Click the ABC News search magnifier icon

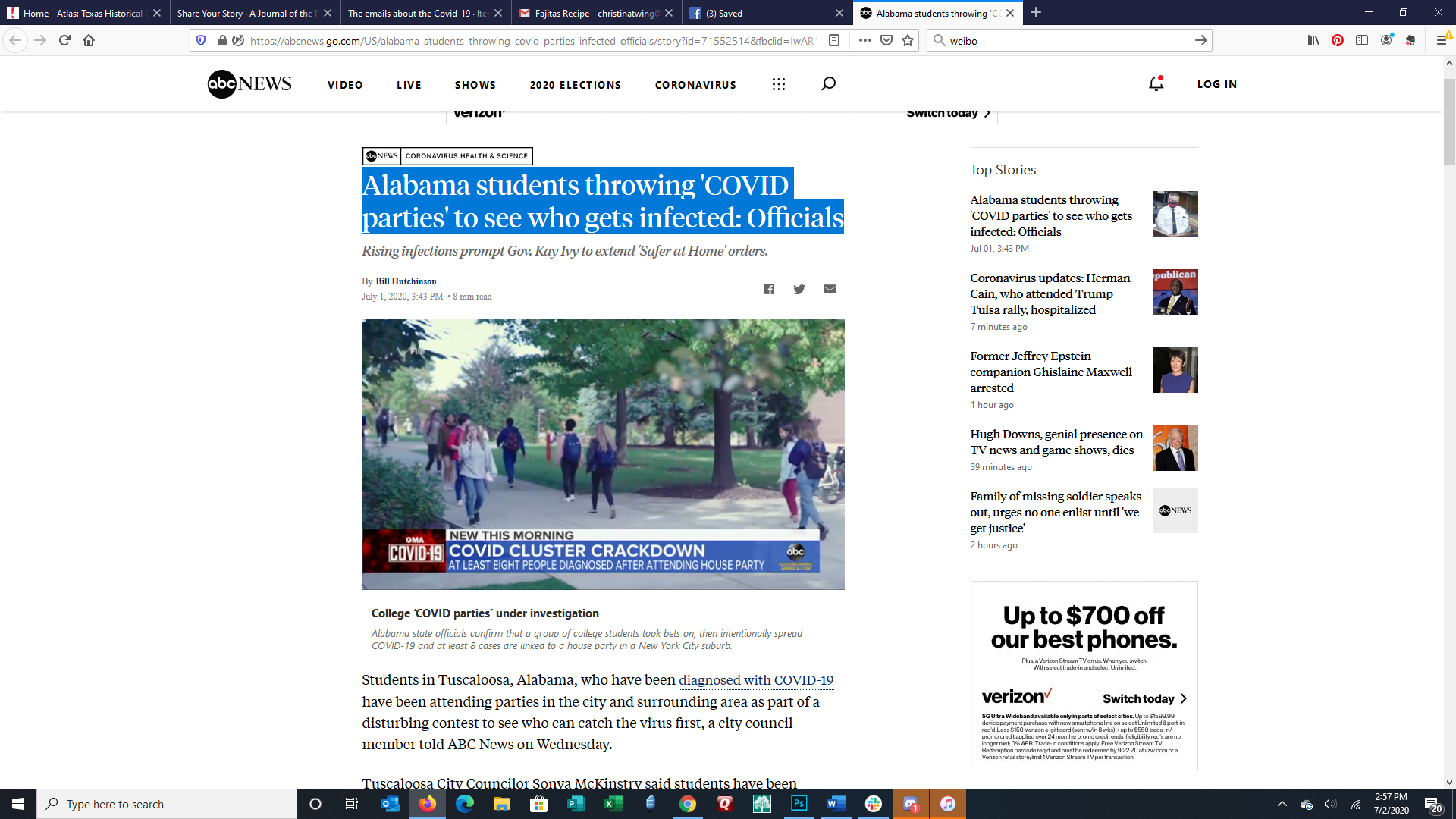[828, 84]
